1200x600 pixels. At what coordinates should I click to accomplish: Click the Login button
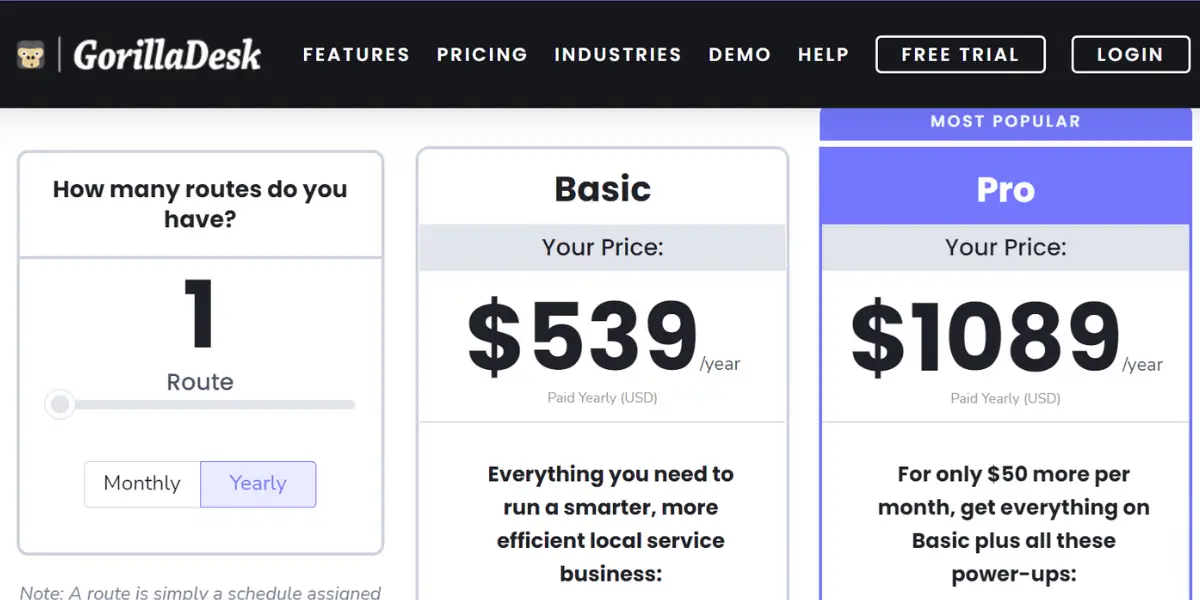coord(1130,55)
